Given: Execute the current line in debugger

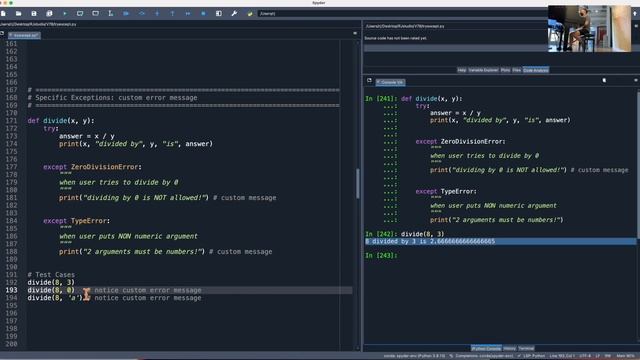Looking at the screenshot, I should point(142,13).
